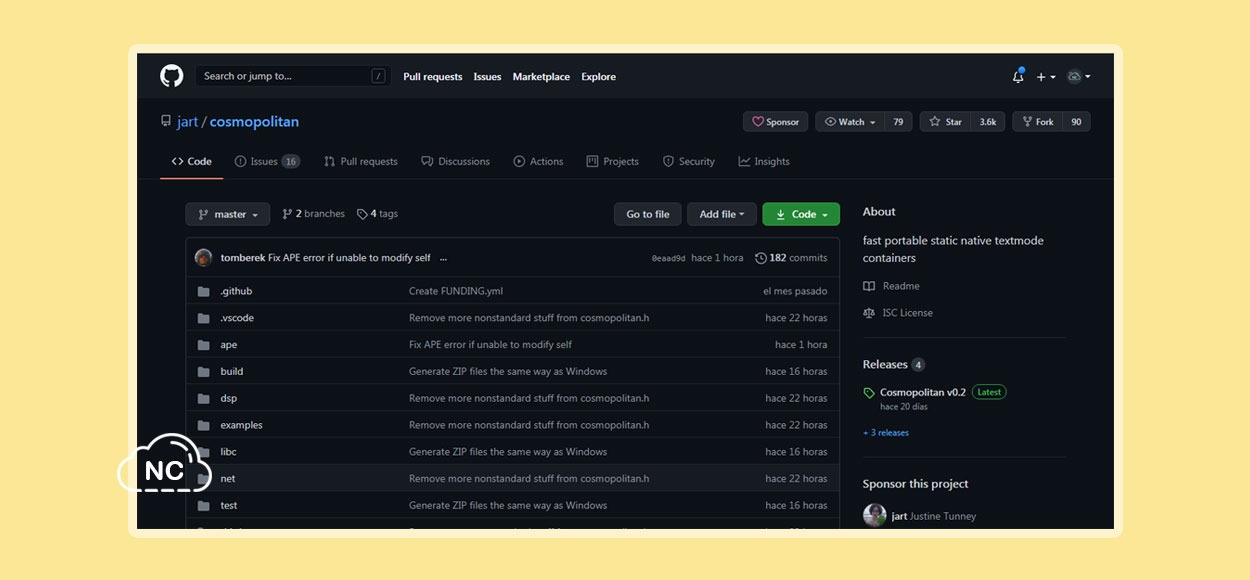Show the '+ 3 releases' link
The width and height of the screenshot is (1250, 580).
click(886, 433)
